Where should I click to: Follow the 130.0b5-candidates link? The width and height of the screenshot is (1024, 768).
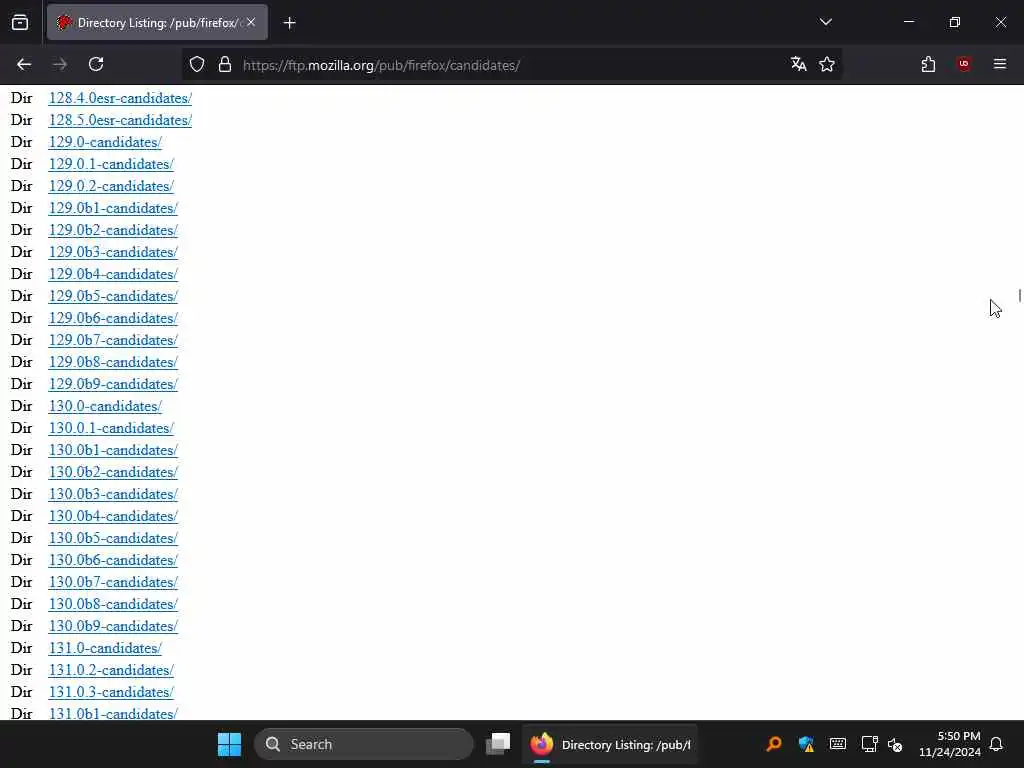click(113, 538)
